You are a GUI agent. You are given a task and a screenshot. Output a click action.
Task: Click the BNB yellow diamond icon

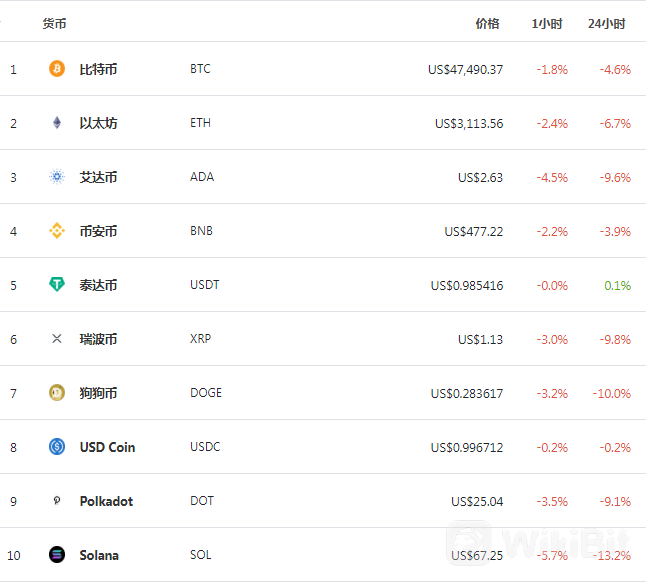pos(57,231)
